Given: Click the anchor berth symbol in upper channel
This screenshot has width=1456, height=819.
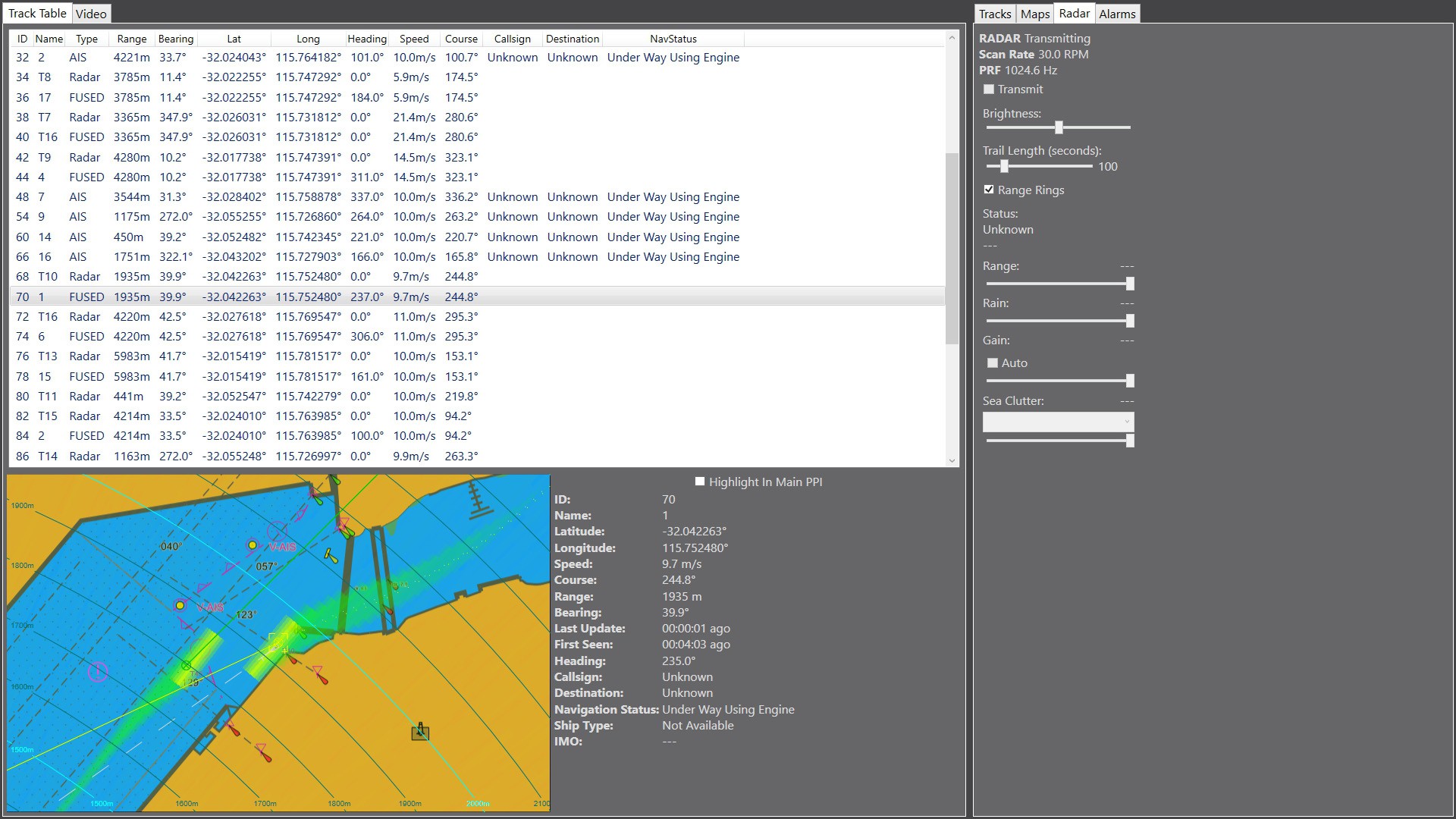Looking at the screenshot, I should (477, 500).
